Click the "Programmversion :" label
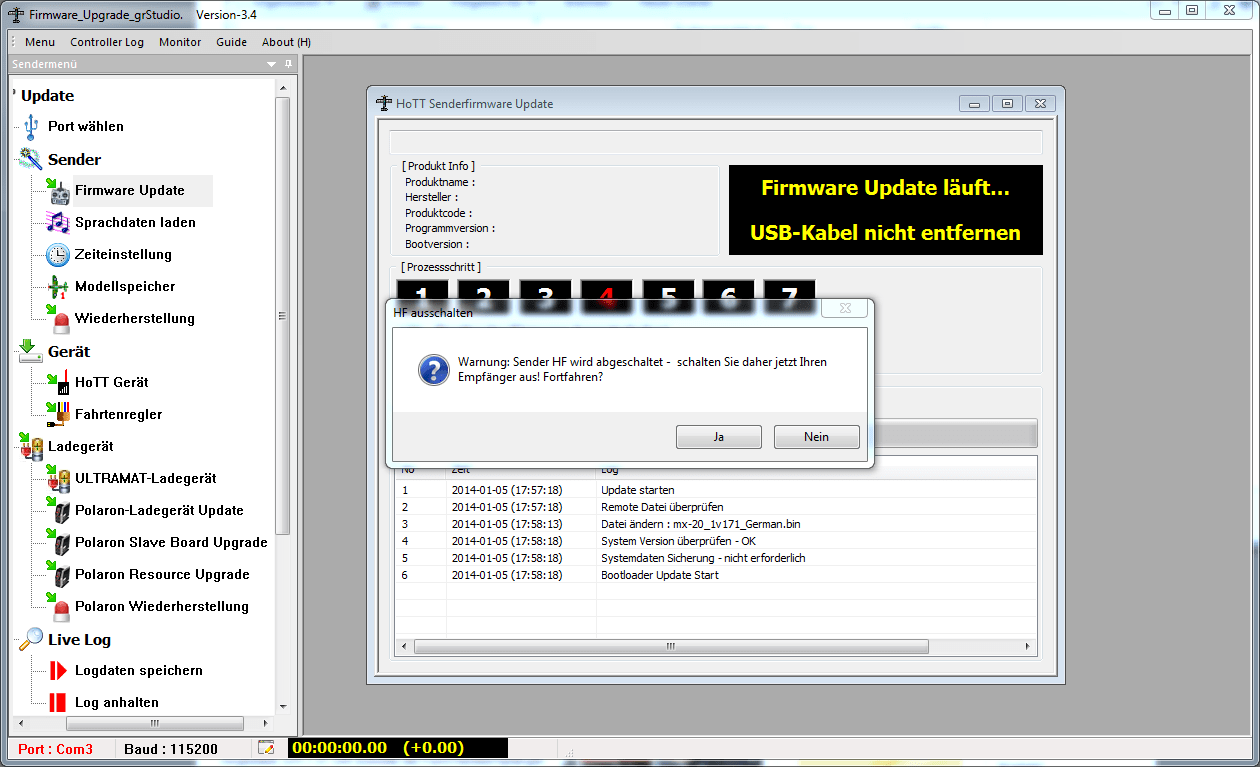Screen dimensions: 1260x767 click(x=450, y=228)
